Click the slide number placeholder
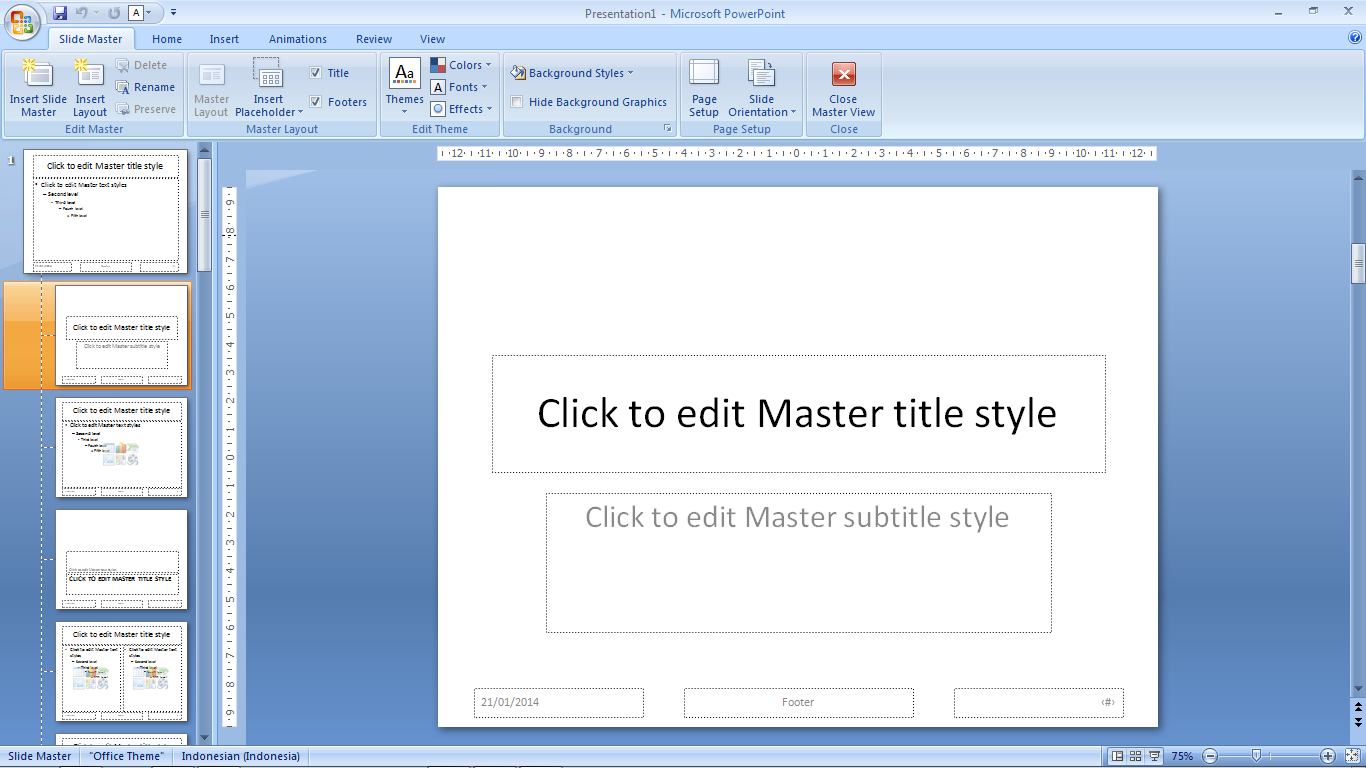1366x768 pixels. [1038, 702]
